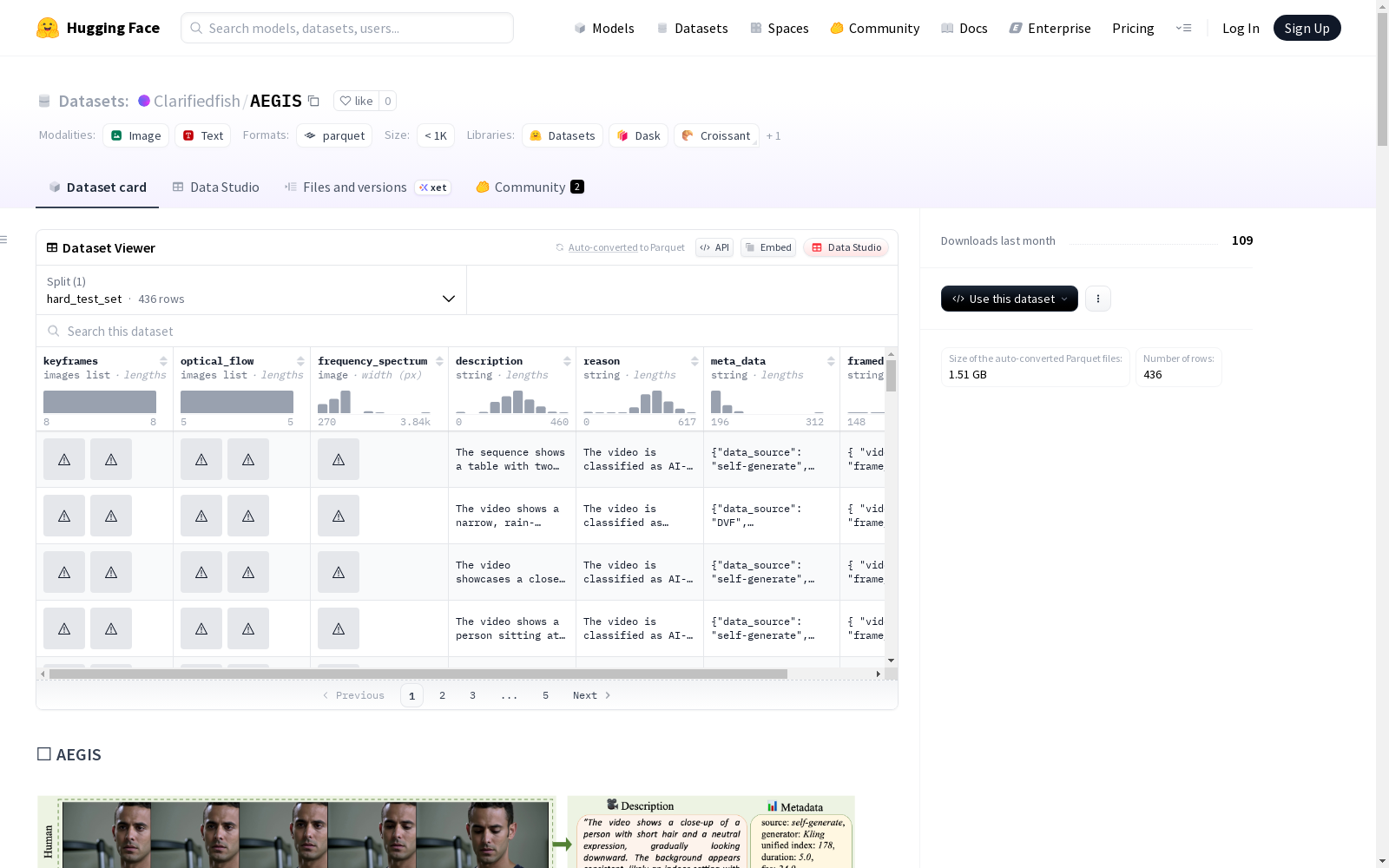Click the first optical_flow broken image thumbnail
Screen dimensions: 1389x868
coord(201,459)
